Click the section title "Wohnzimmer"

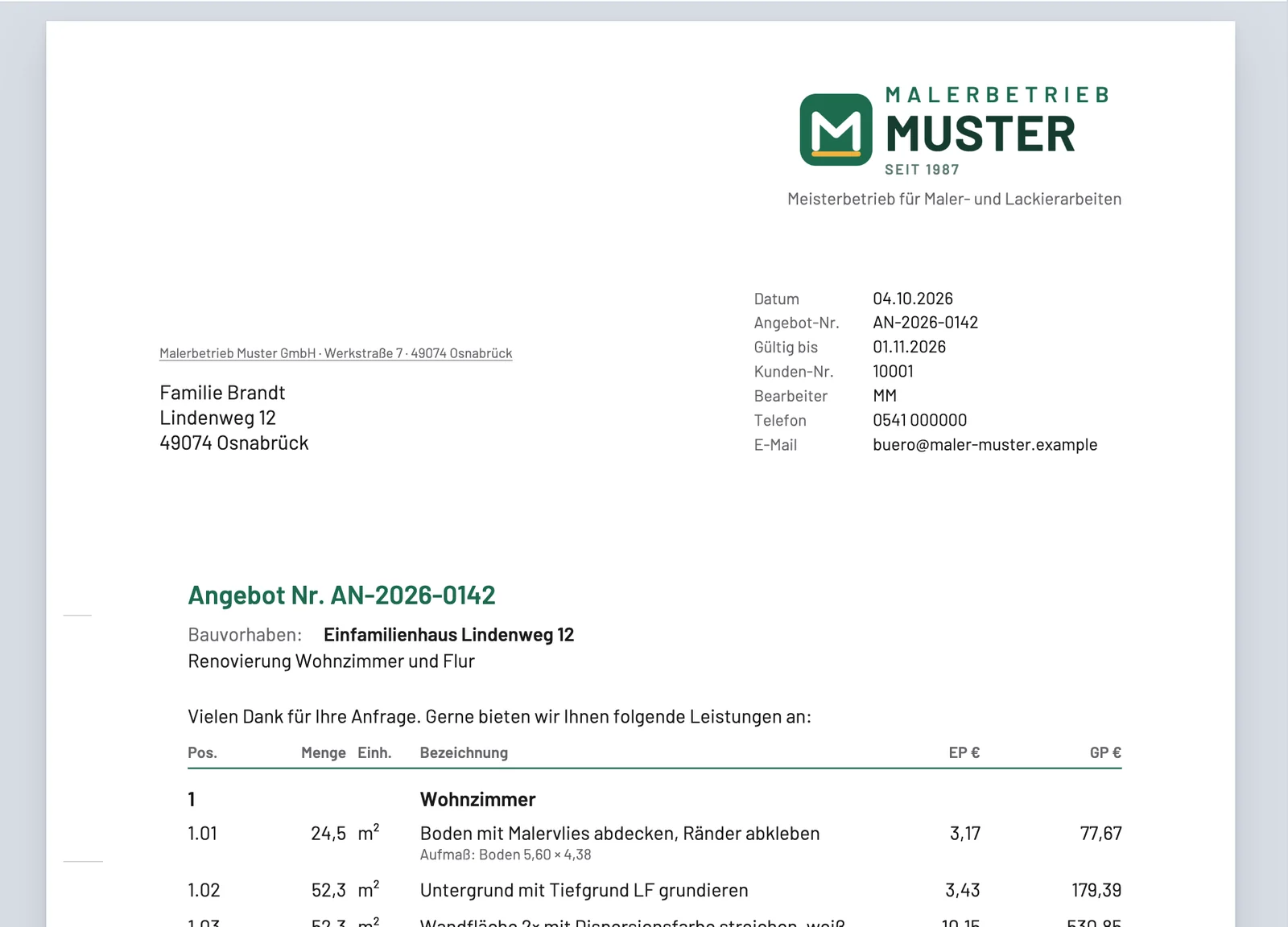click(477, 800)
